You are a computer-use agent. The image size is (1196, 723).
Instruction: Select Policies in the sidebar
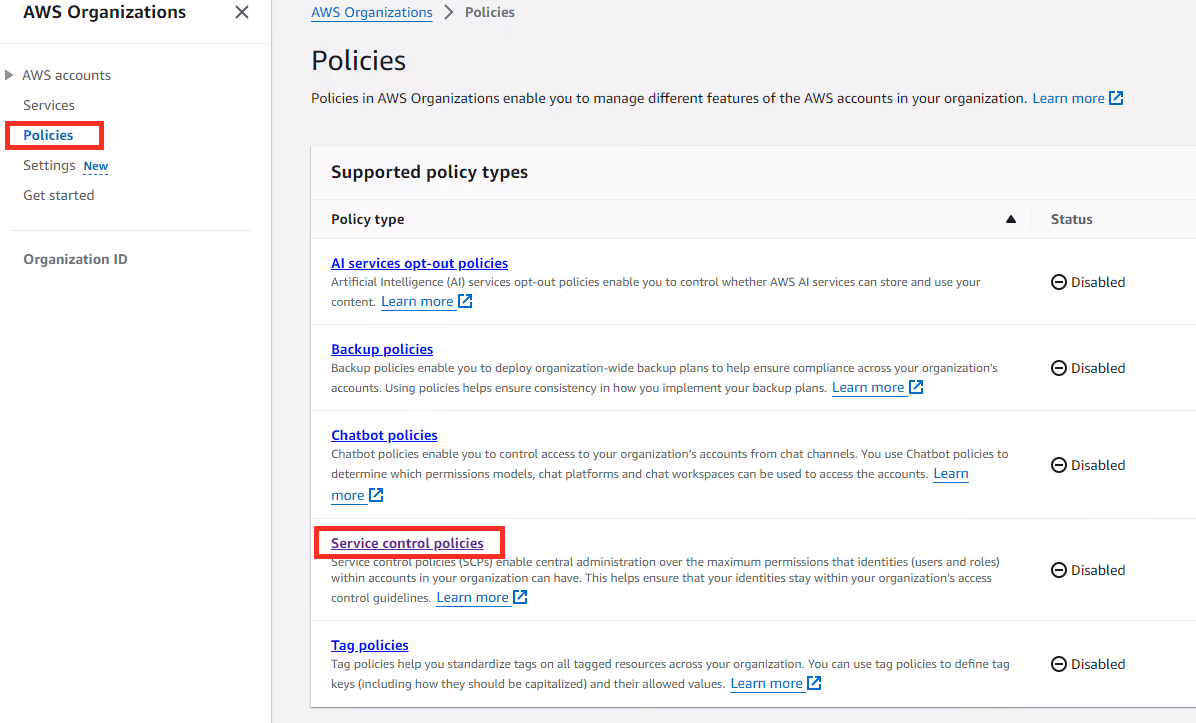click(48, 135)
